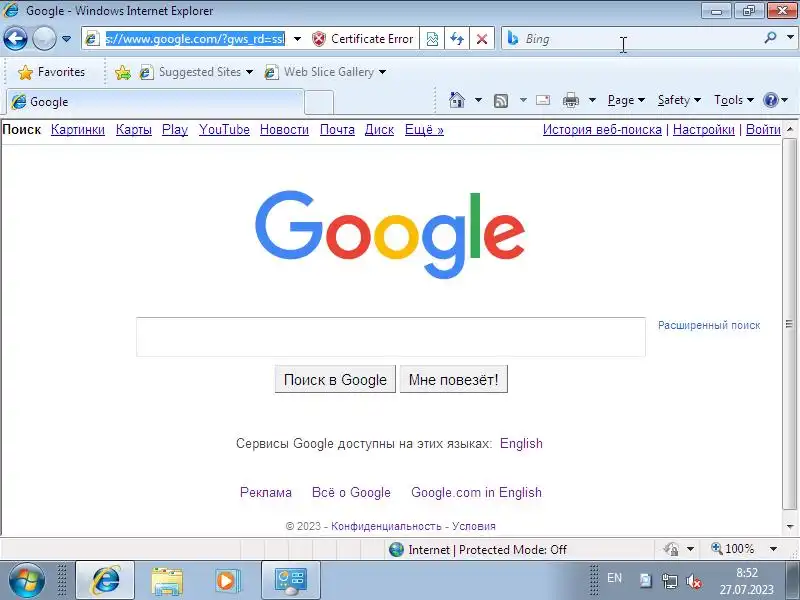Click the RSS Feeds icon
The height and width of the screenshot is (600, 800).
tap(501, 101)
